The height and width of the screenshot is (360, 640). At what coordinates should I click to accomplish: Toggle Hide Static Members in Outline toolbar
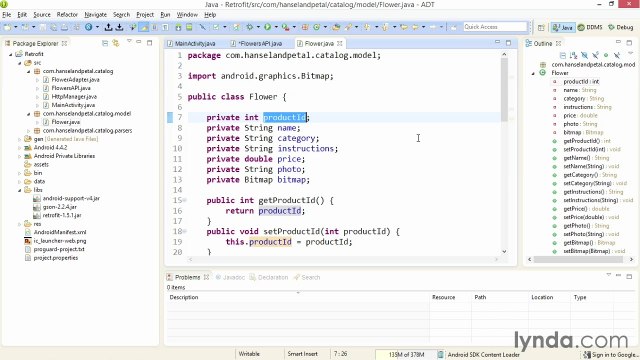click(595, 55)
